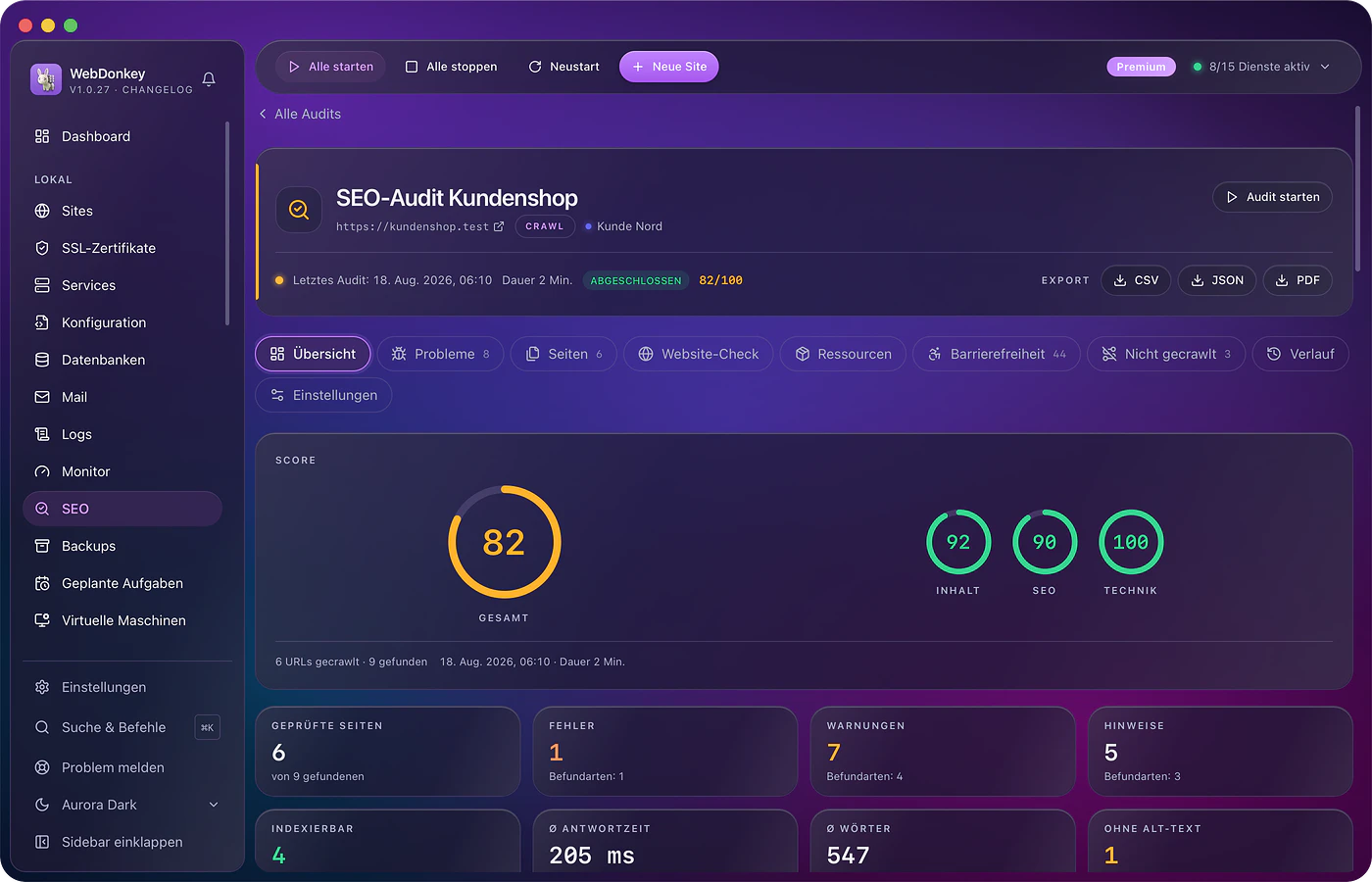Click the WebDonkey donkey logo
1372x882 pixels.
tap(46, 79)
